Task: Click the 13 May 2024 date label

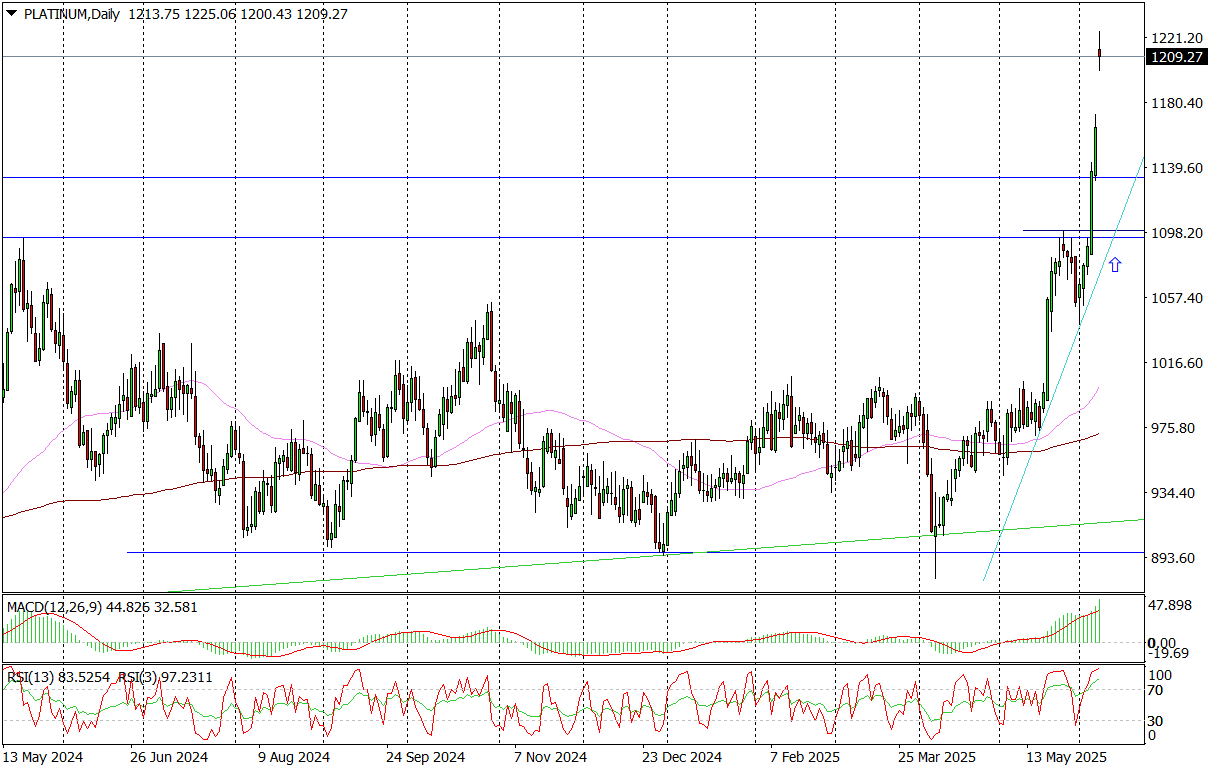Action: (x=42, y=757)
